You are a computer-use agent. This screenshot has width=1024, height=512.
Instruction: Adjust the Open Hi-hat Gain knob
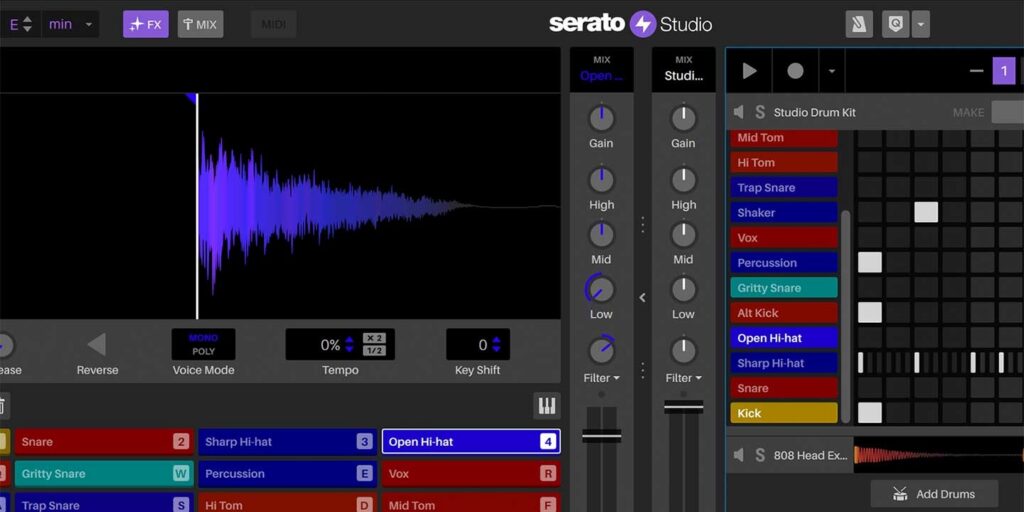point(601,119)
